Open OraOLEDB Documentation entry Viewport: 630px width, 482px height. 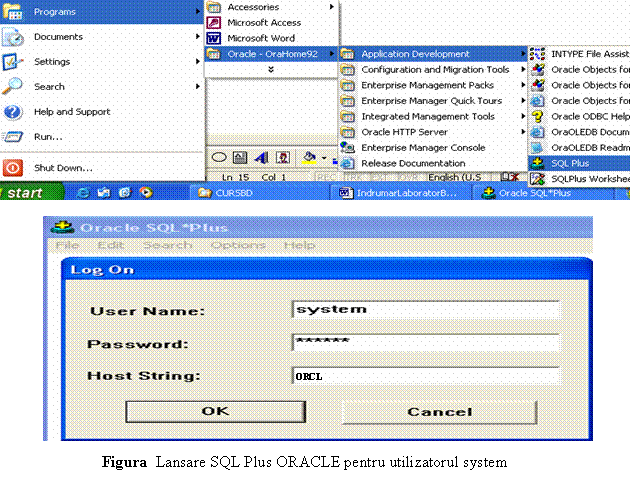click(579, 132)
